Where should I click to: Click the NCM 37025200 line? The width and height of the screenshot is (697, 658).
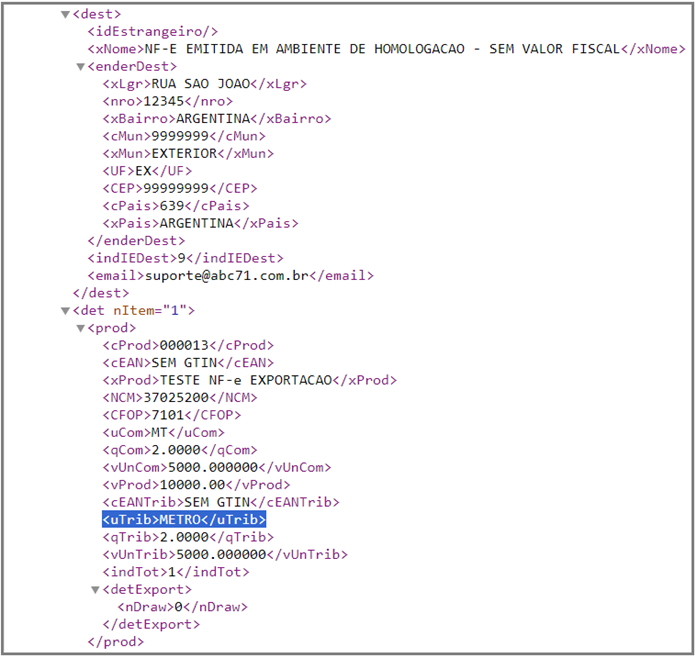tap(180, 397)
